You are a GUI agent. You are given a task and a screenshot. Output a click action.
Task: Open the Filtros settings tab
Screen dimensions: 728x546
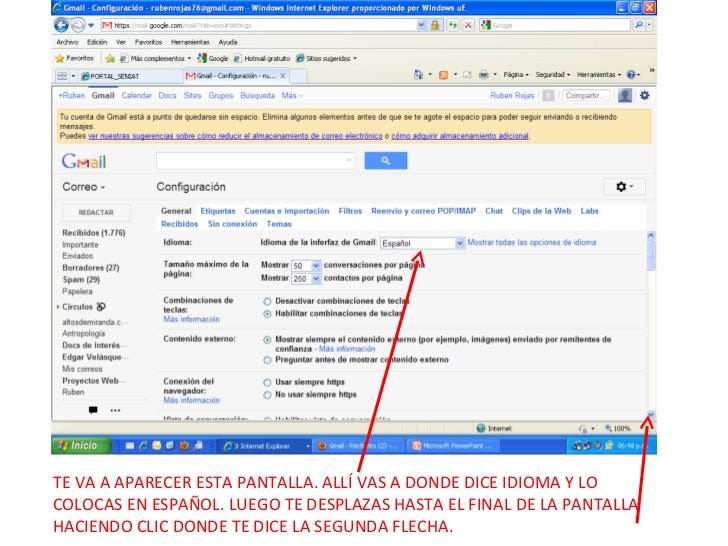(350, 211)
